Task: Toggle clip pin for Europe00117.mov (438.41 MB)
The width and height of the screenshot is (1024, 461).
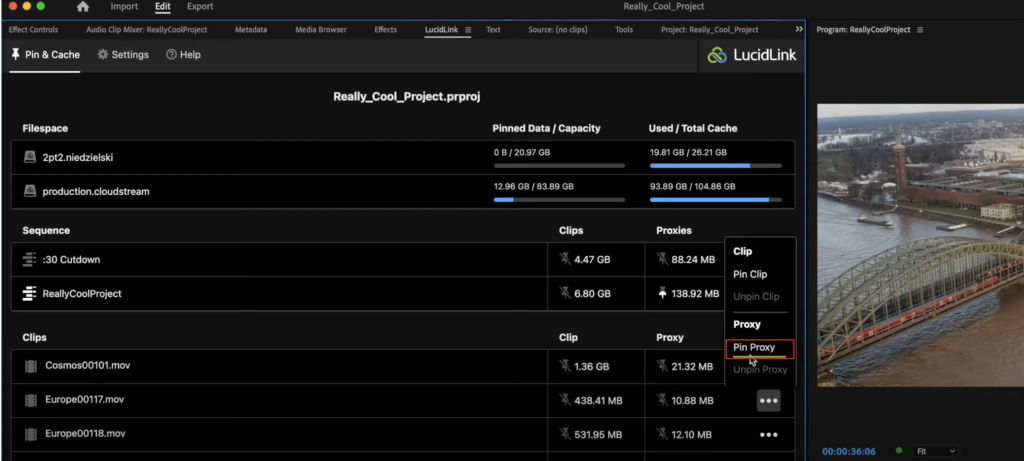Action: [565, 400]
